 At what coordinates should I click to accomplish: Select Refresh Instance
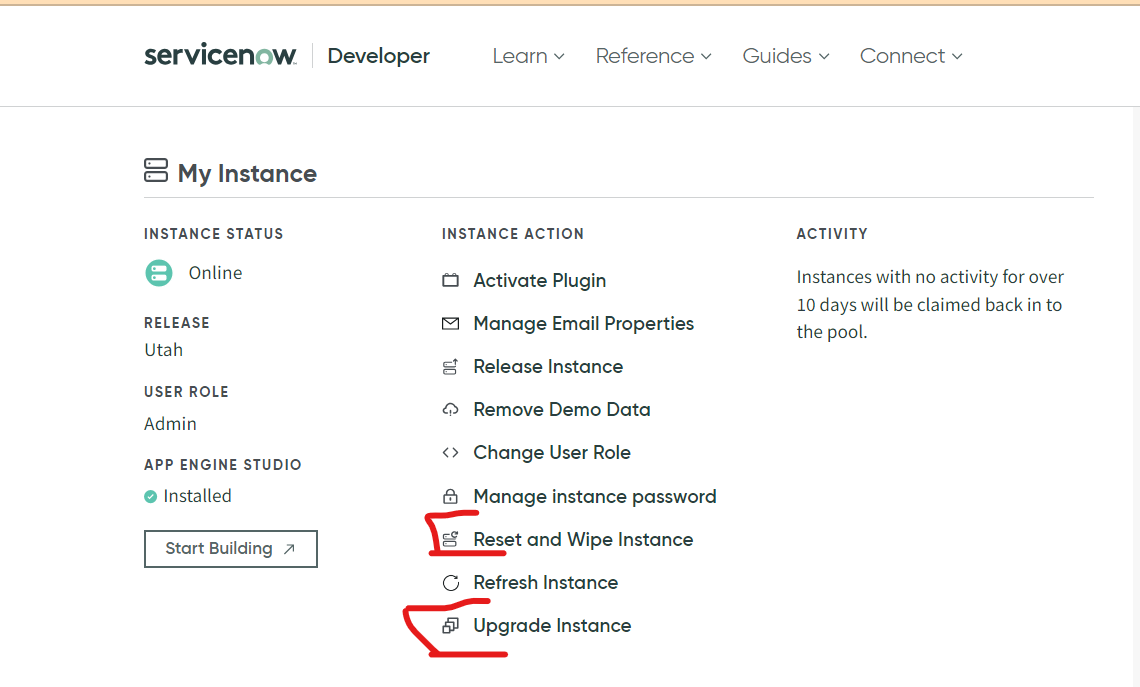tap(545, 582)
